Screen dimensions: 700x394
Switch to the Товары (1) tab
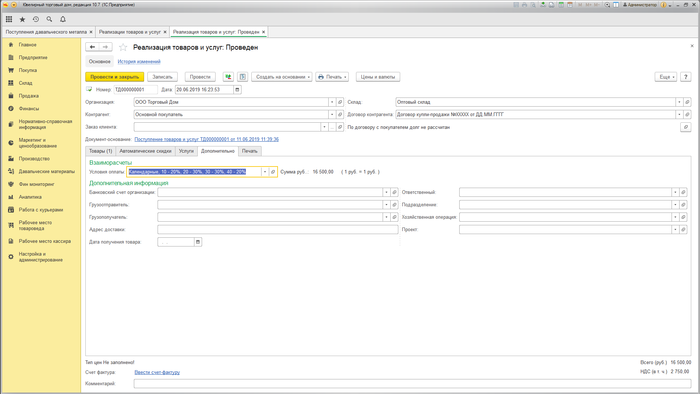point(100,151)
